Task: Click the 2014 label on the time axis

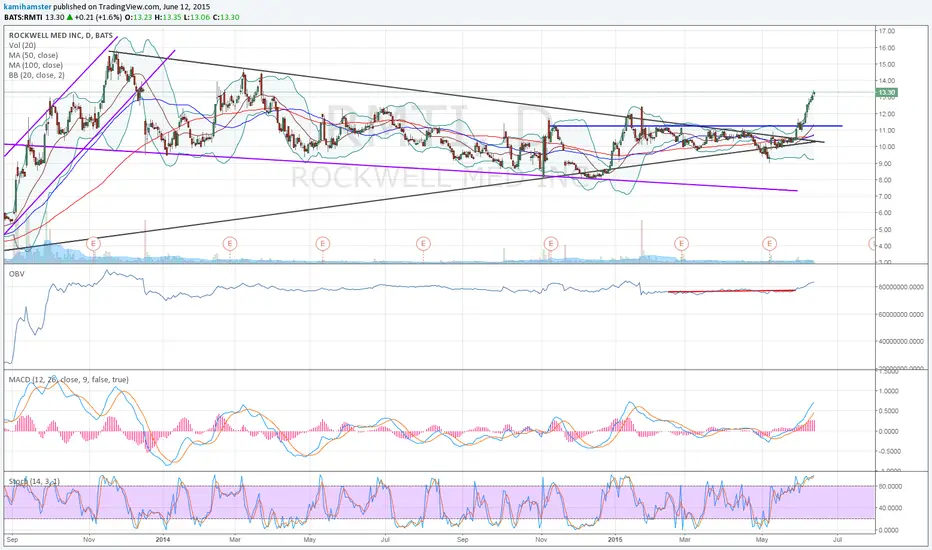Action: click(163, 540)
